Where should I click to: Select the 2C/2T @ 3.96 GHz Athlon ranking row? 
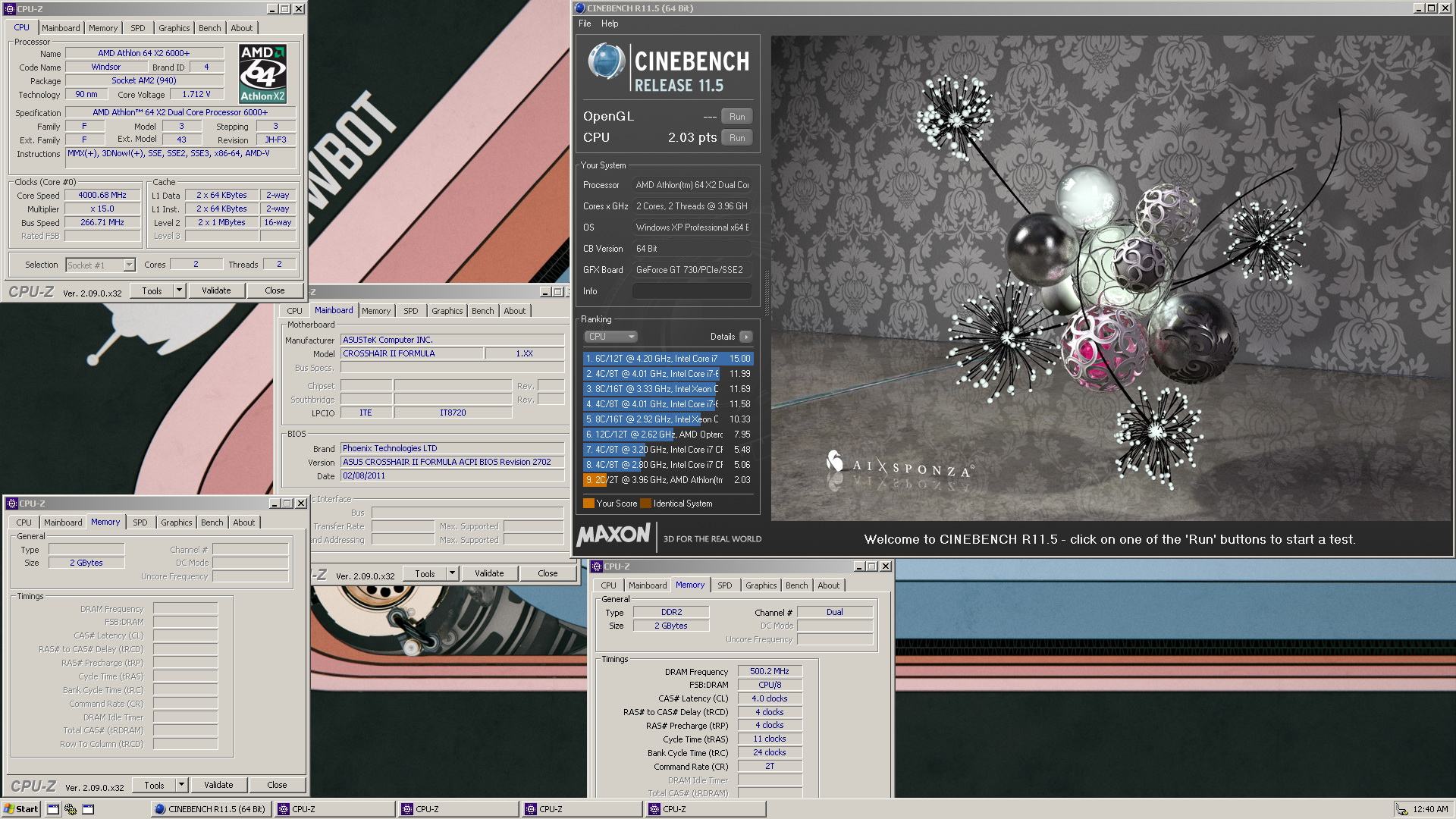point(668,480)
